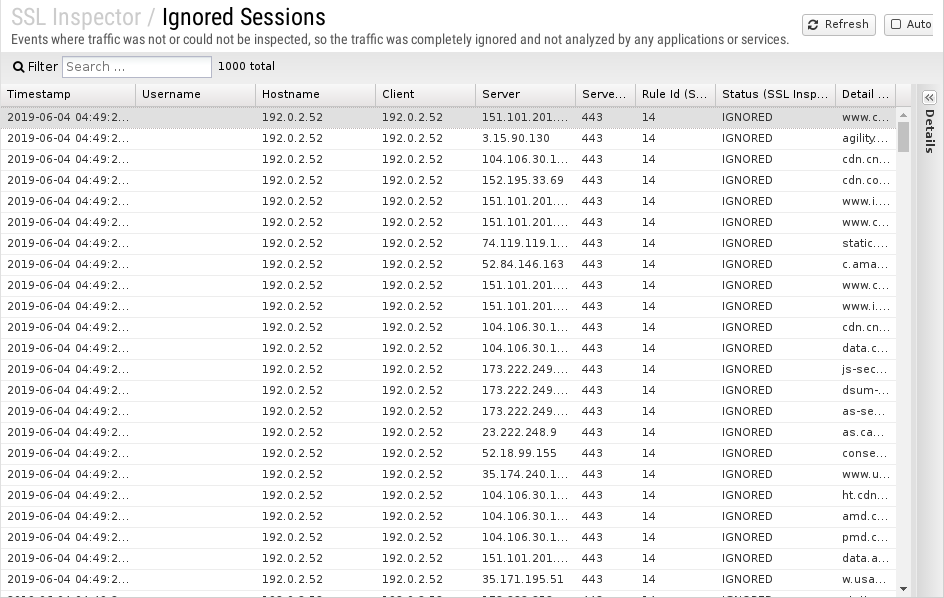
Task: Click the Detail column header
Action: [x=866, y=95]
